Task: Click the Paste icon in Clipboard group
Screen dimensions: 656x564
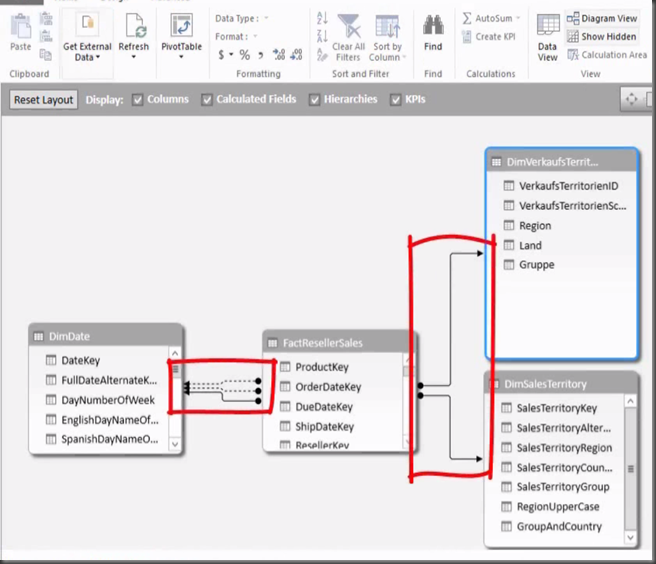Action: (20, 26)
